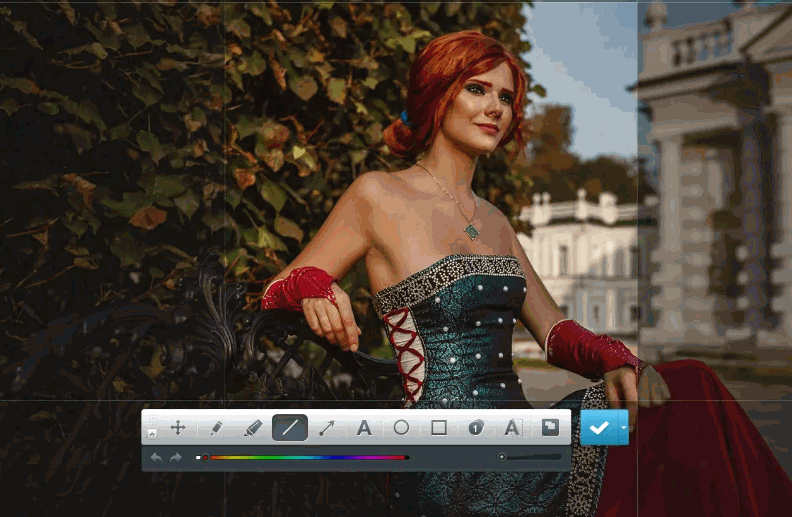Click the toolbar's dotted drag grip
Image resolution: width=792 pixels, height=517 pixels.
coord(152,420)
